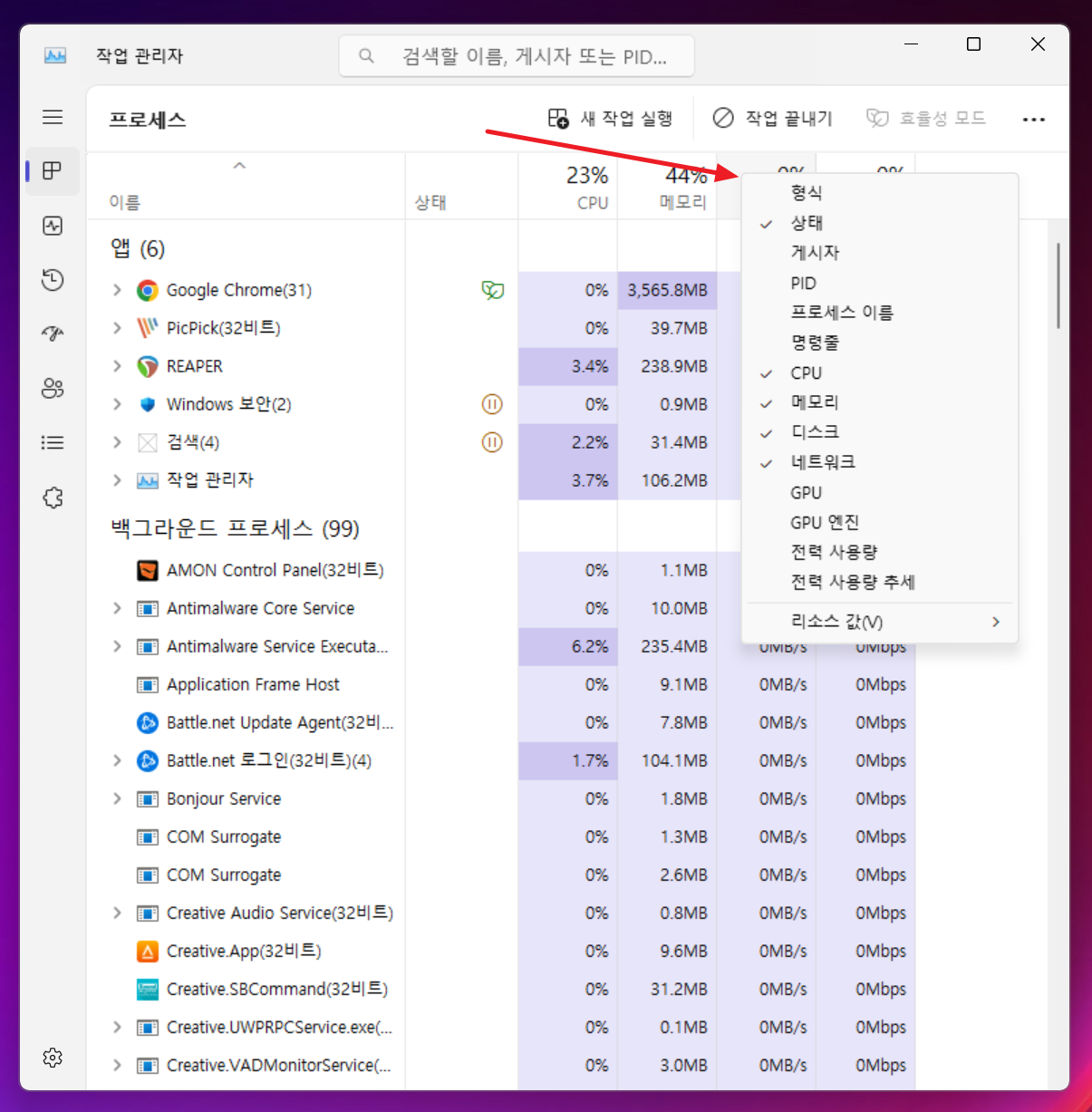The height and width of the screenshot is (1112, 1092).
Task: Open the Performance sidebar icon
Action: click(x=53, y=225)
